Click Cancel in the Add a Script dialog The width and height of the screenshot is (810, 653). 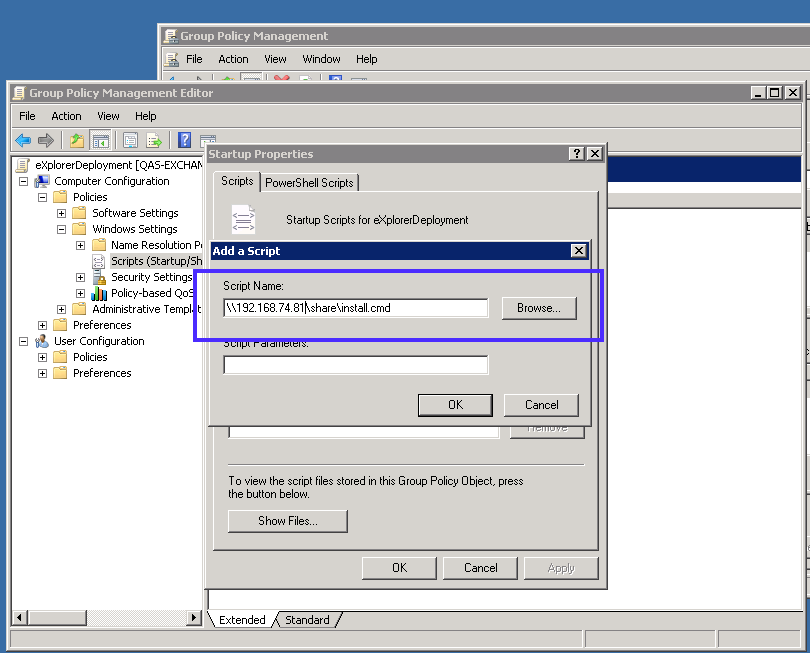tap(541, 405)
